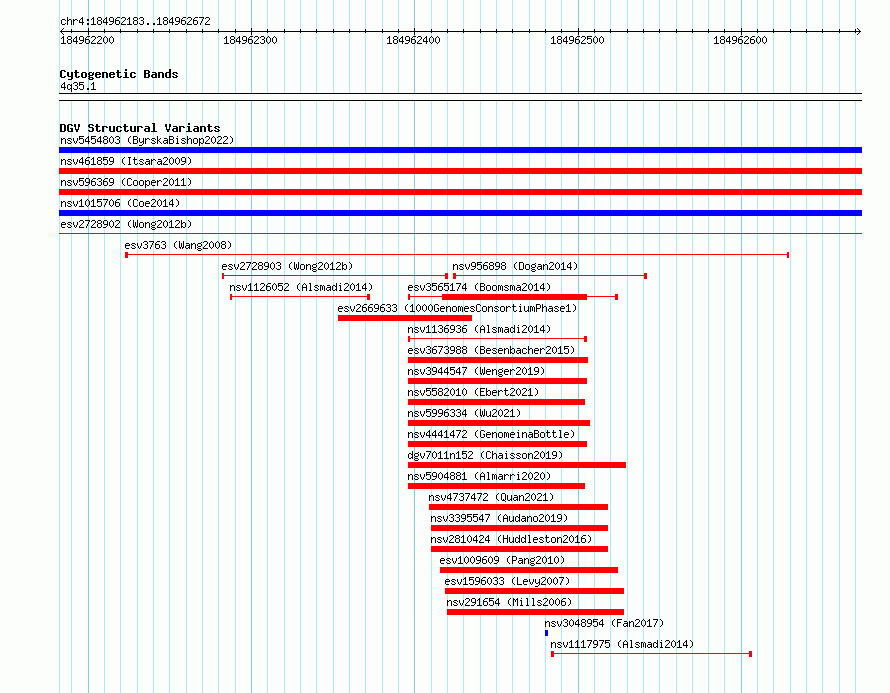Select the red bar under nsv4441472
This screenshot has height=693, width=890.
497,444
